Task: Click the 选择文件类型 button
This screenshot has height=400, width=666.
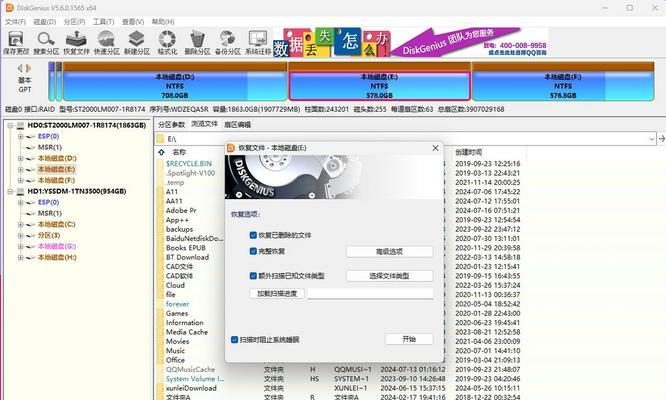Action: (x=389, y=276)
